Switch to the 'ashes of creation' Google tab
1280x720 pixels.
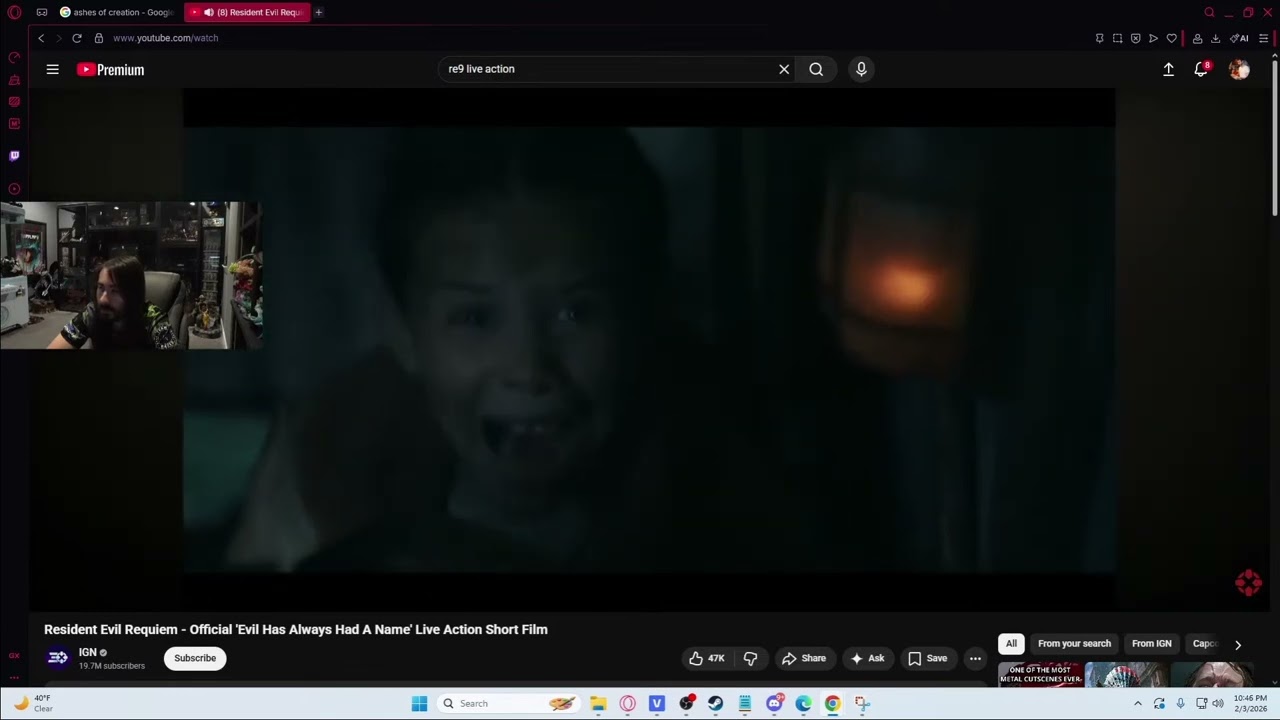[x=117, y=12]
